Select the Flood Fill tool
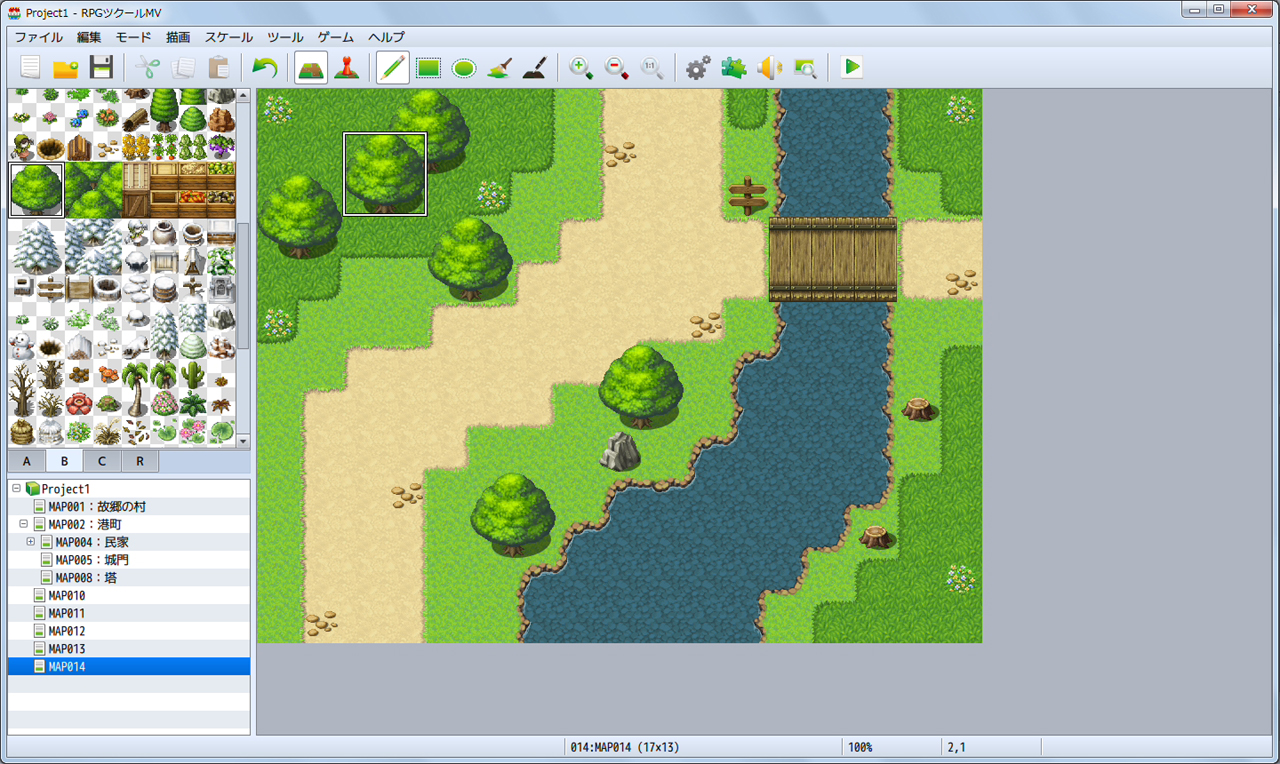The image size is (1280, 764). (x=499, y=67)
